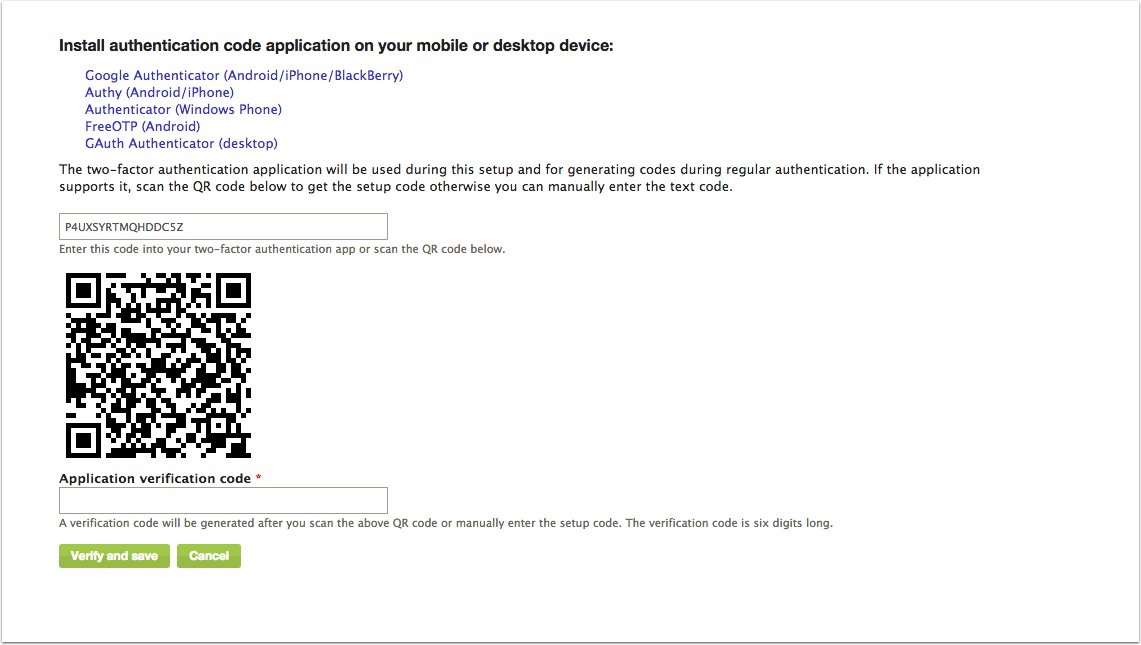Focus the Application verification code input
The height and width of the screenshot is (645, 1141).
[223, 501]
